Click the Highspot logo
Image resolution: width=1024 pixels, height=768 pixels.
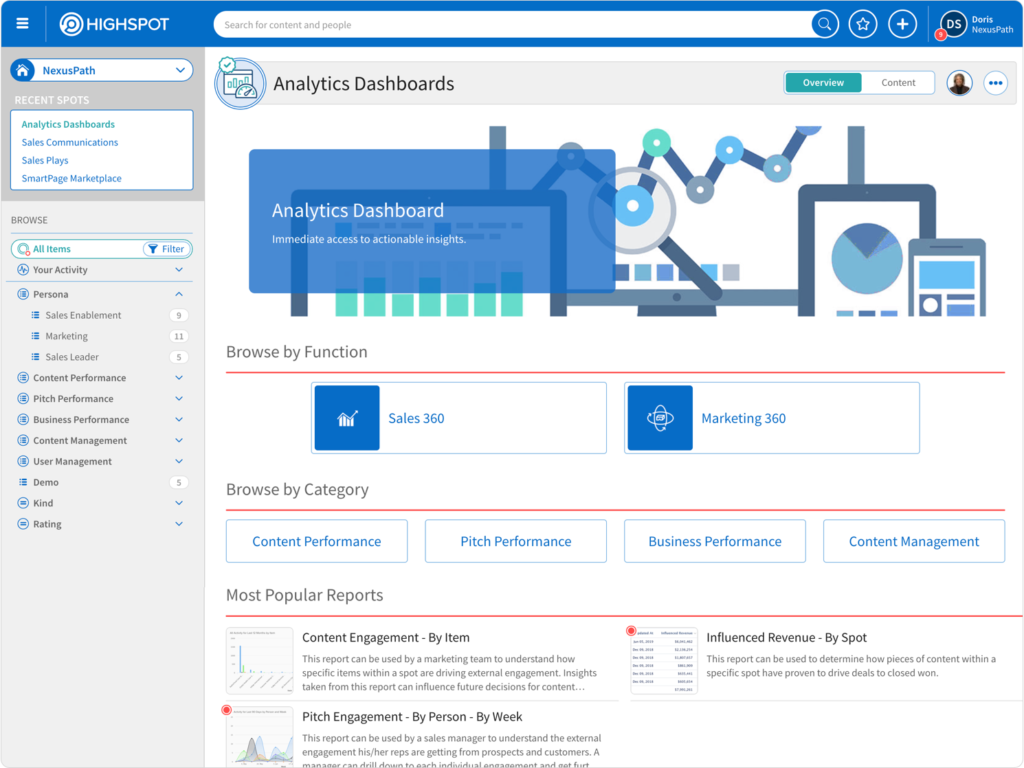pyautogui.click(x=114, y=24)
